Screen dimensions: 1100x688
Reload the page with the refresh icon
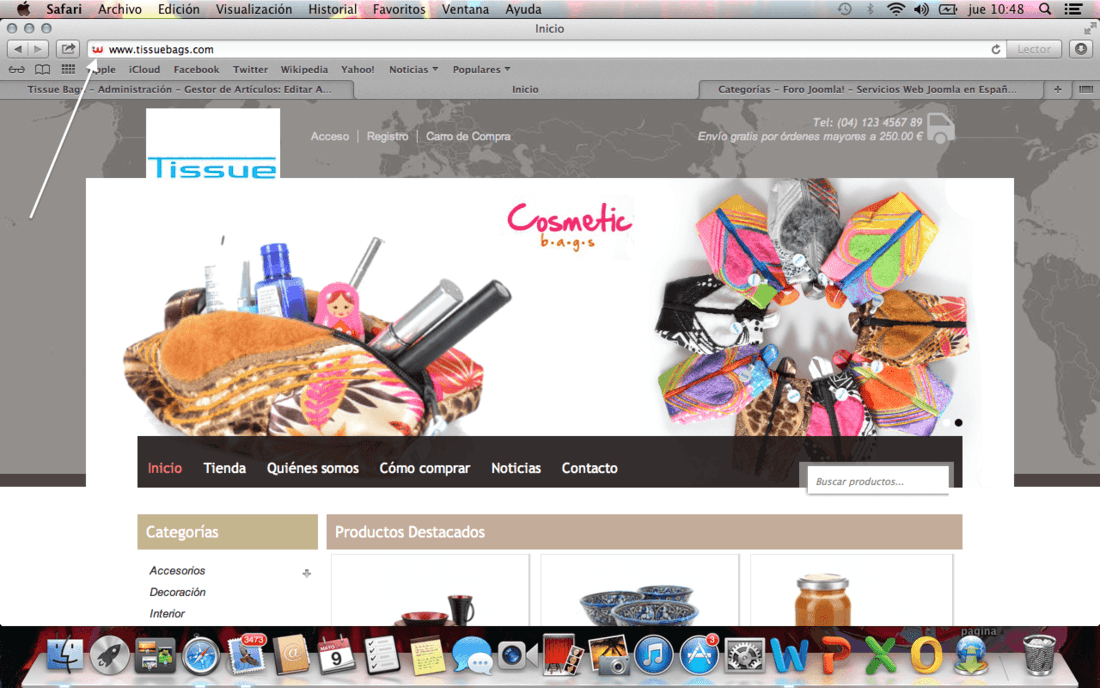pyautogui.click(x=995, y=49)
